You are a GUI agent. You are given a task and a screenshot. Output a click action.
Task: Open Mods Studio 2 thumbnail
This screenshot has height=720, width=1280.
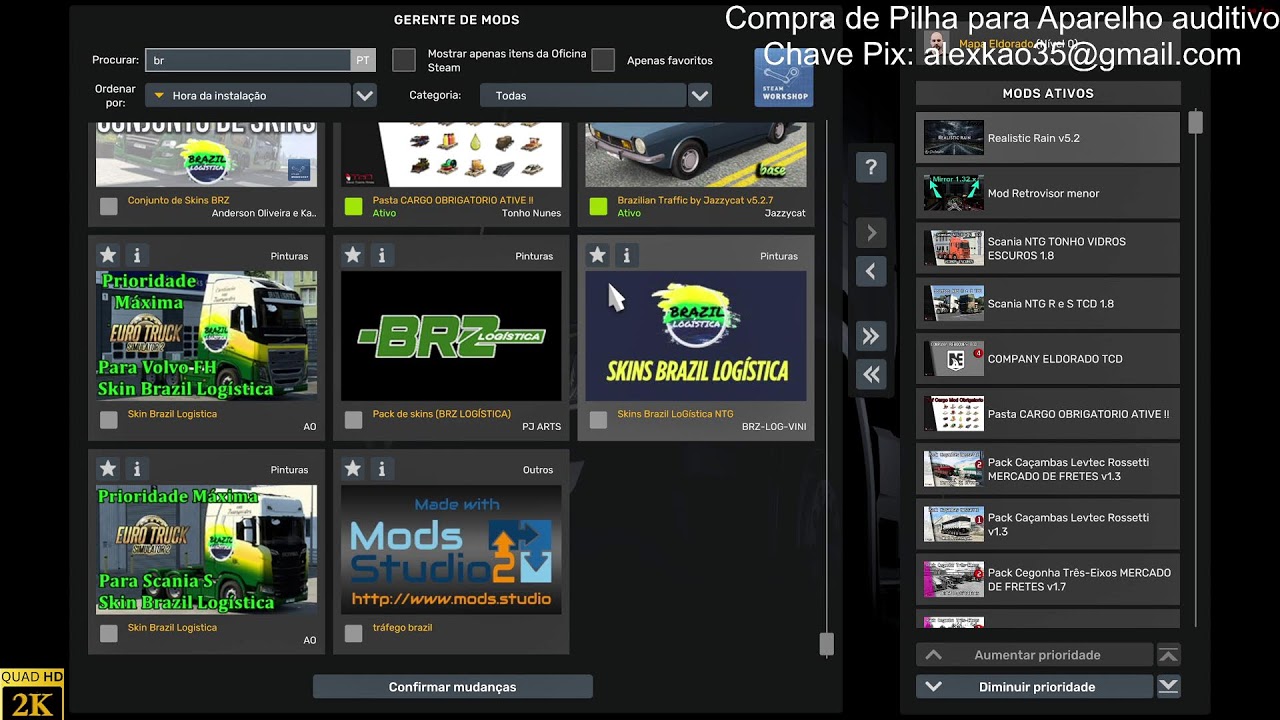click(x=451, y=549)
